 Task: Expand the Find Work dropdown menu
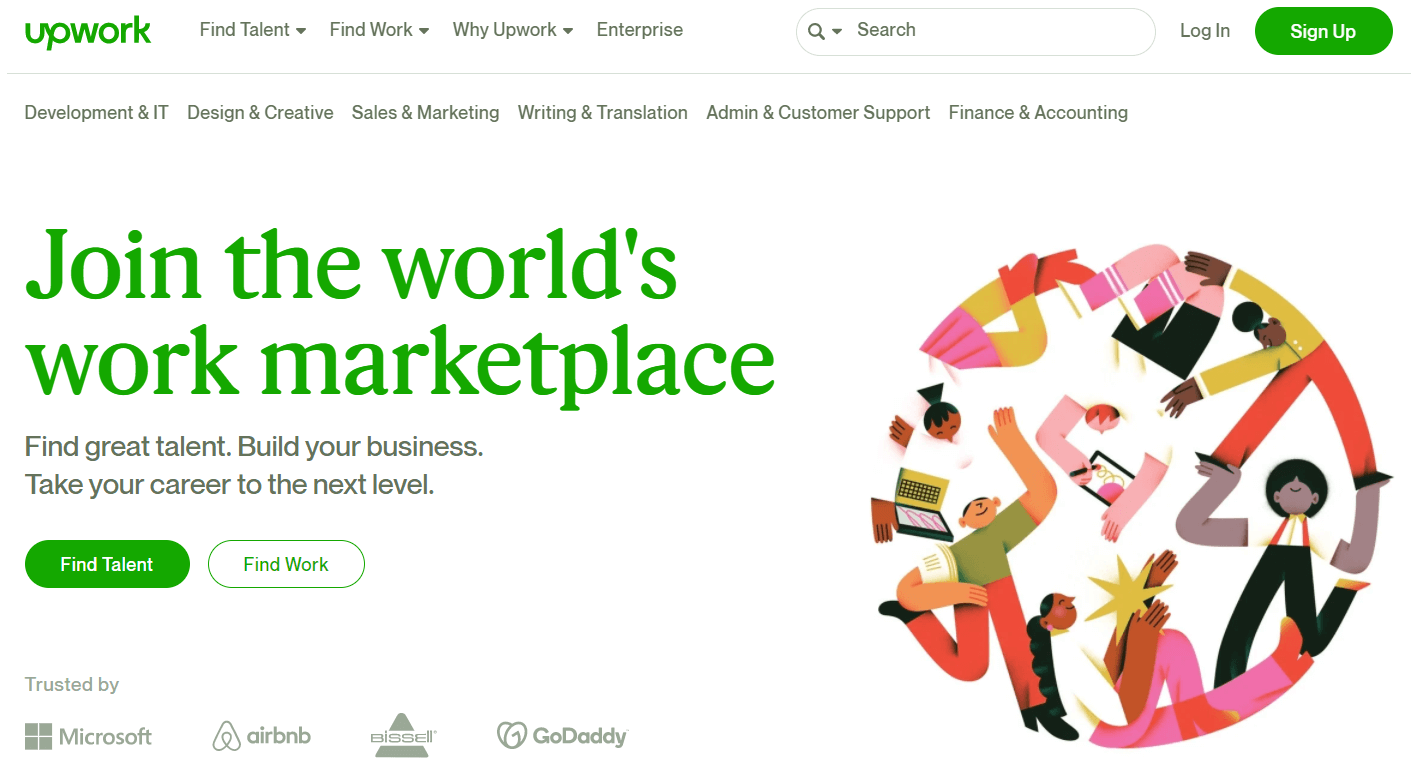click(x=379, y=30)
